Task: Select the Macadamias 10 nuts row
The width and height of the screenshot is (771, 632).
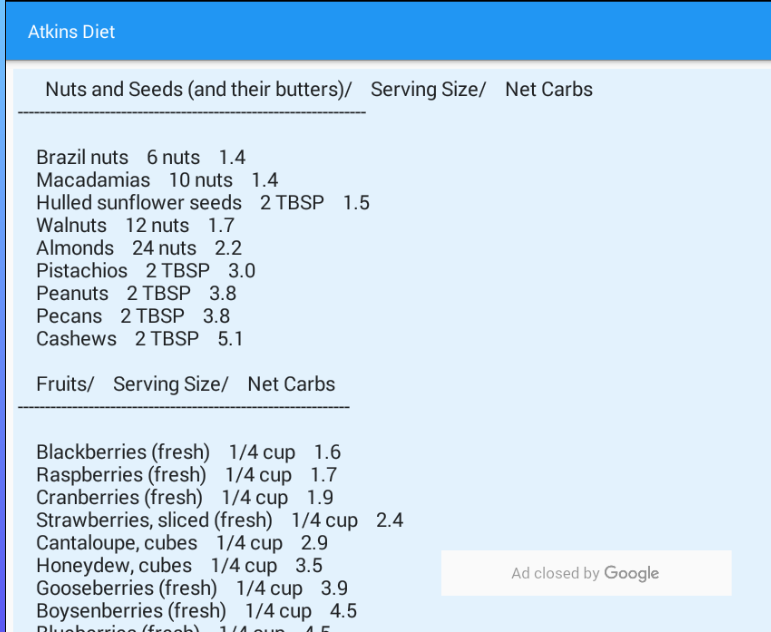Action: [157, 180]
